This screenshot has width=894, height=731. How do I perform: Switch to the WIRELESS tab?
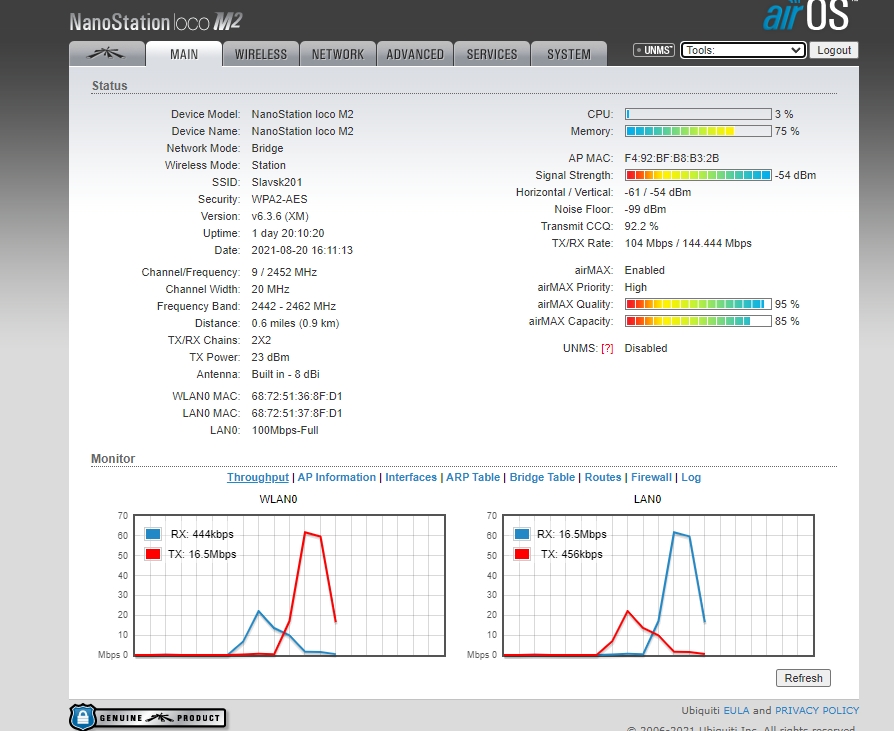coord(261,54)
